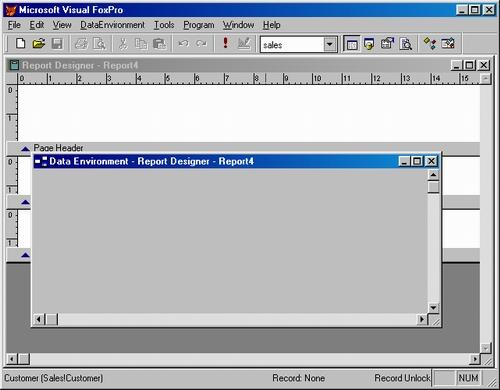Click the Redo arrow icon

[x=201, y=44]
